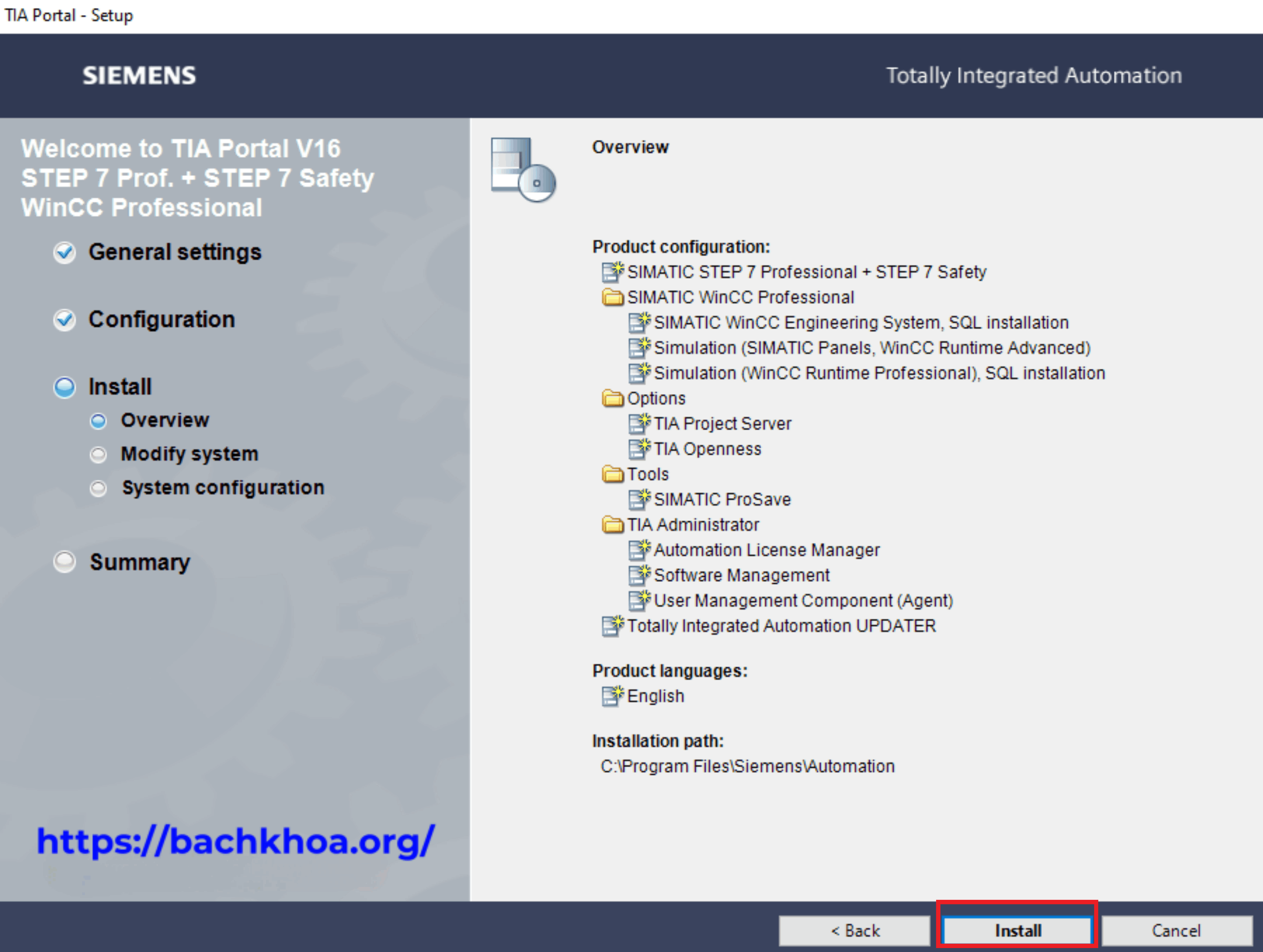Select the Tools tree node
The height and width of the screenshot is (952, 1263).
(648, 474)
